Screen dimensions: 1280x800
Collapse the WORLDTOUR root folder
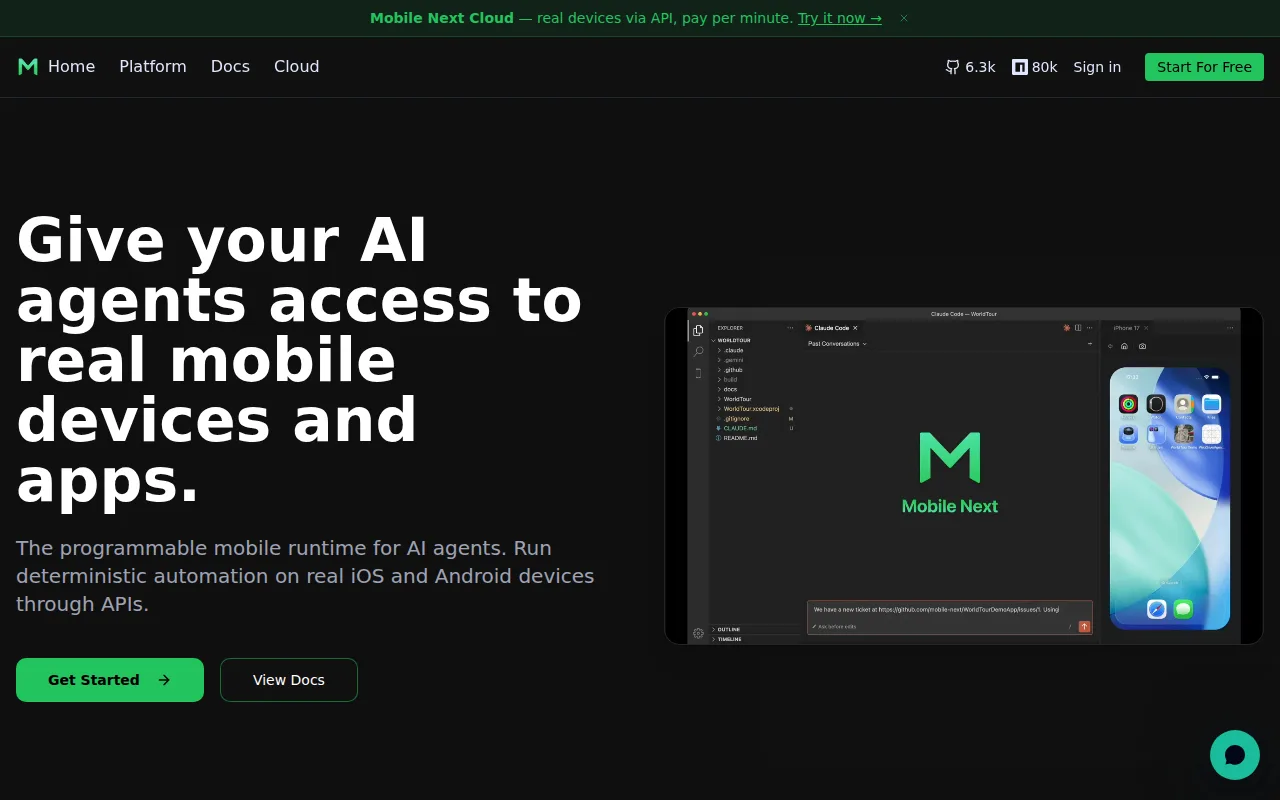733,340
